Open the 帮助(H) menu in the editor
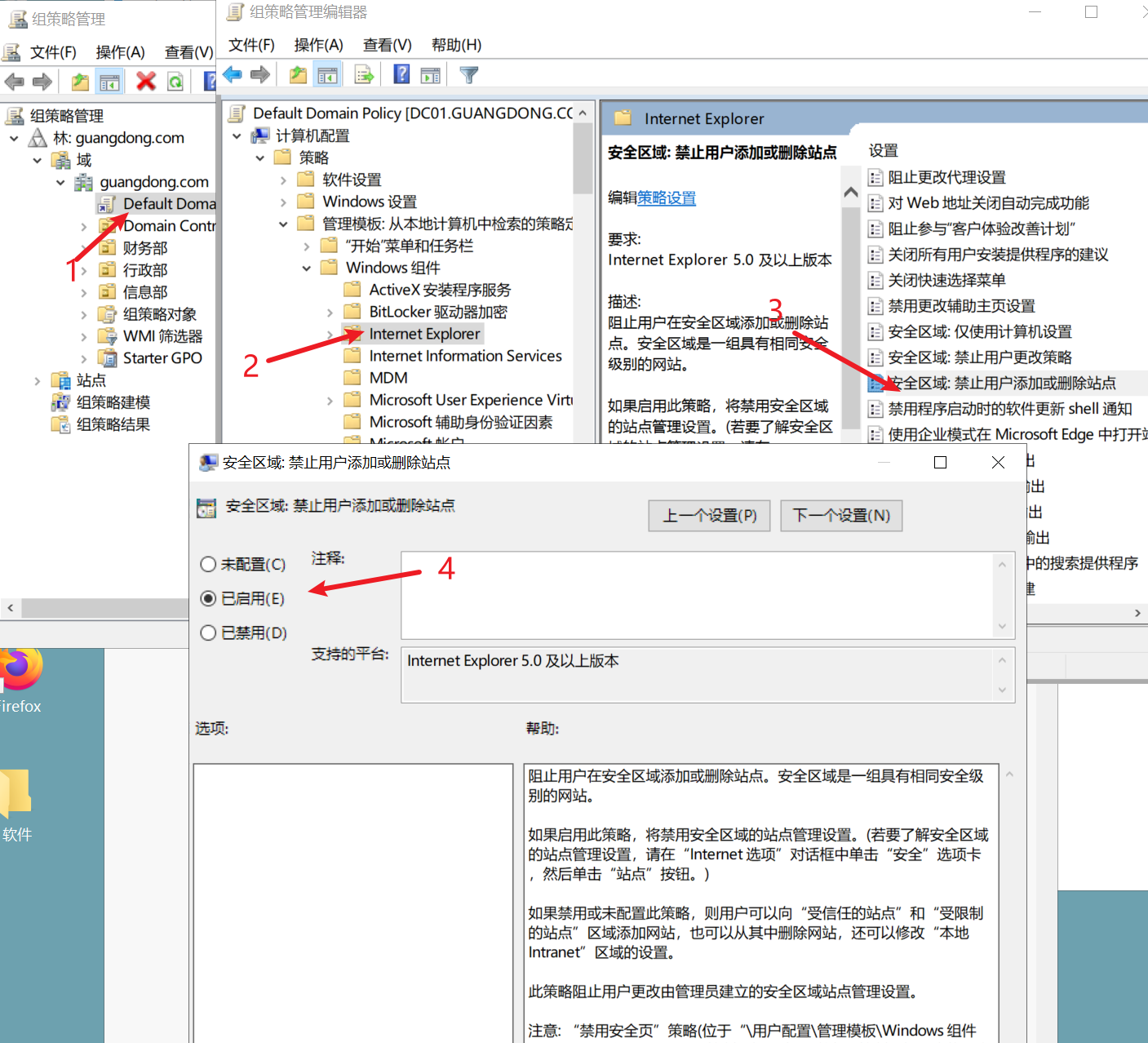 click(456, 45)
